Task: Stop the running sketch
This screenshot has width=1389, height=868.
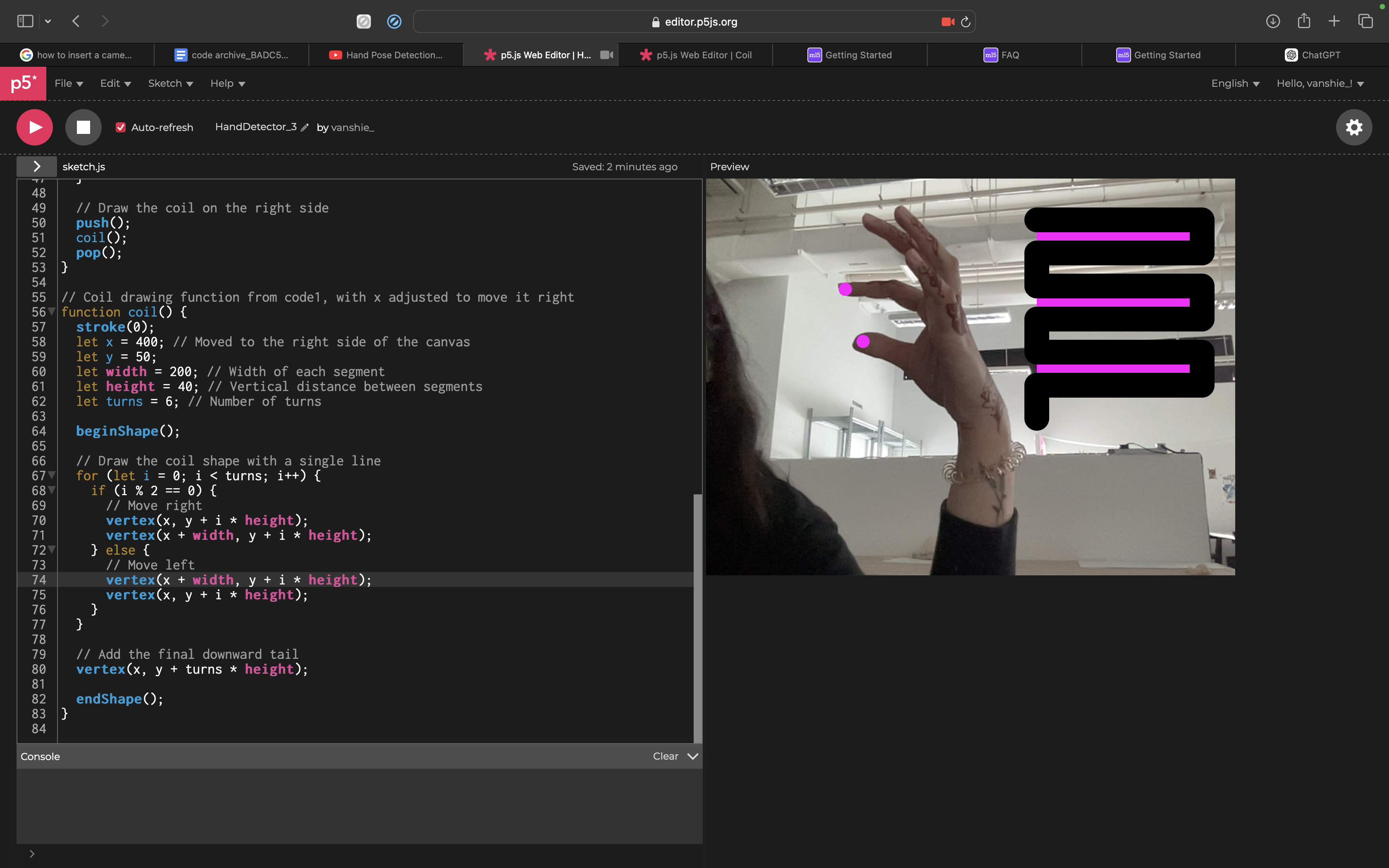Action: click(83, 127)
